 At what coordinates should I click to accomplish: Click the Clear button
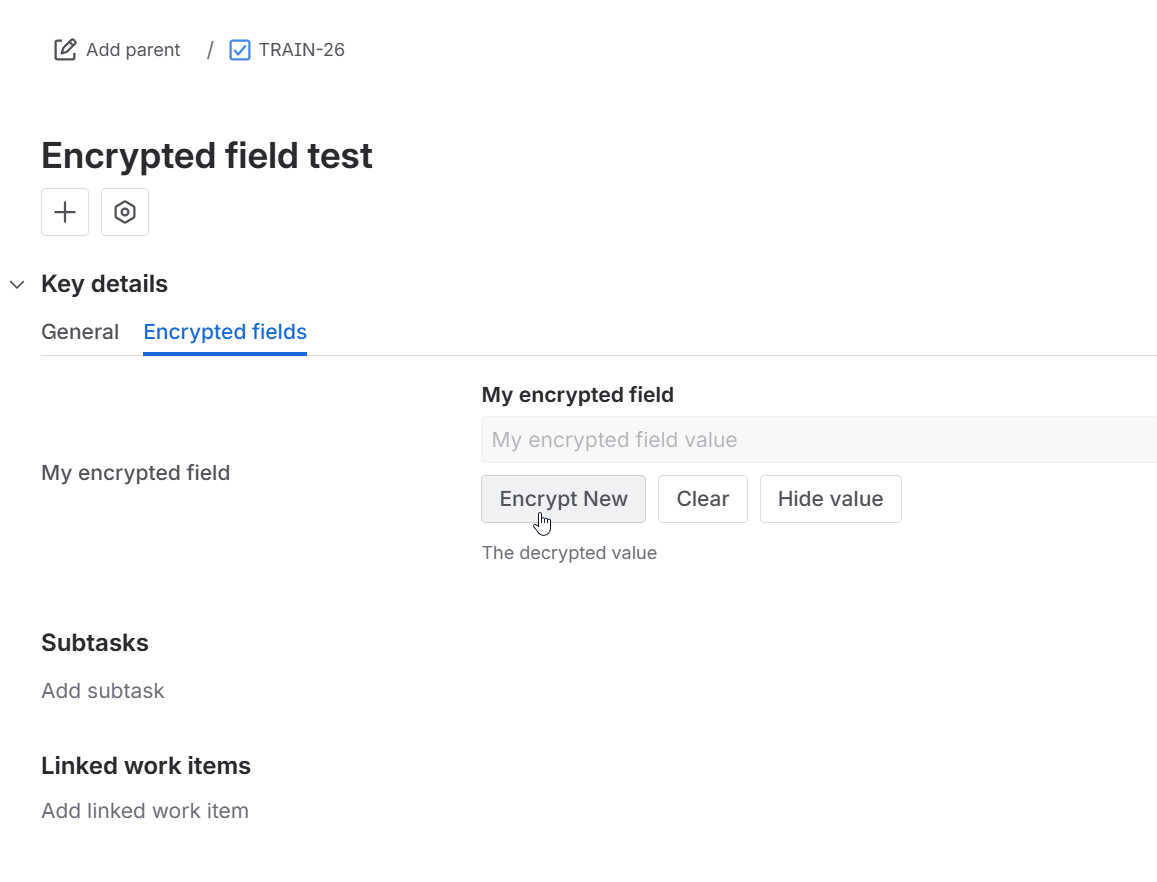[x=703, y=498]
